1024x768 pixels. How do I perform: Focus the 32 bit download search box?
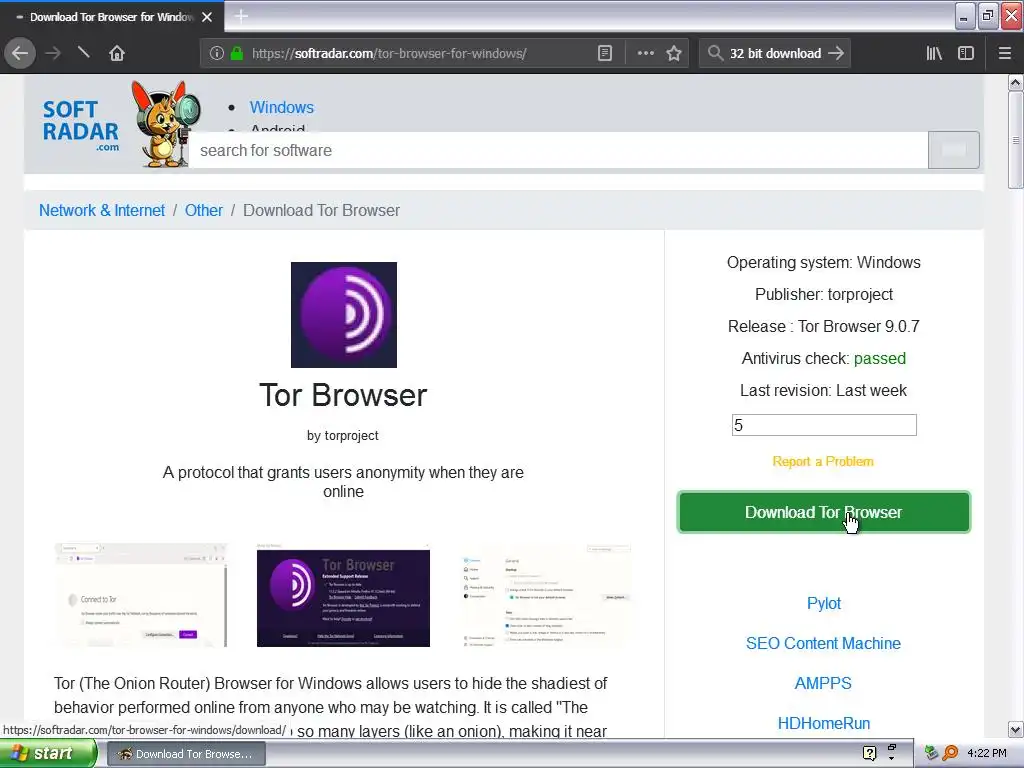pos(775,54)
